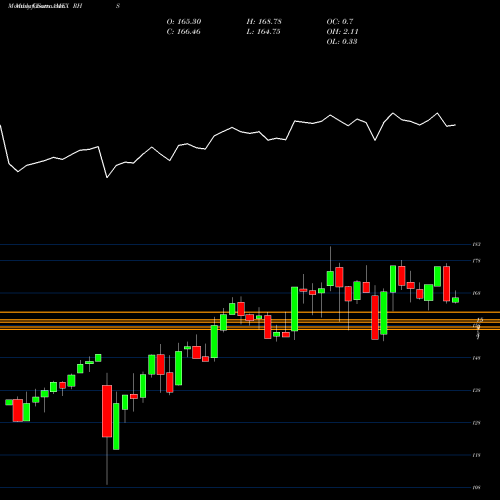The width and height of the screenshot is (500, 500).
Task: Click the 118 price axis label
Action: pos(476,455)
